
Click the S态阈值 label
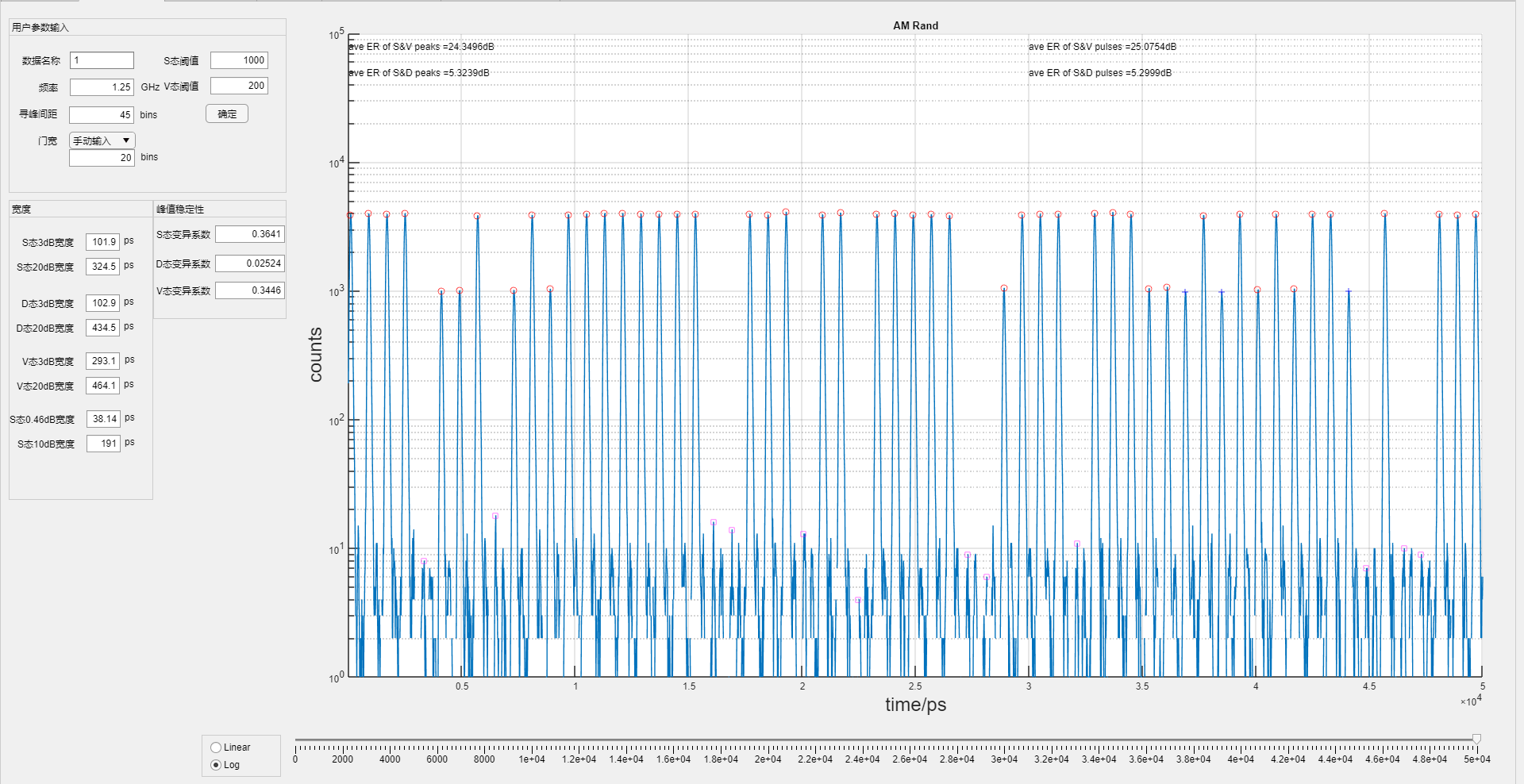click(181, 61)
